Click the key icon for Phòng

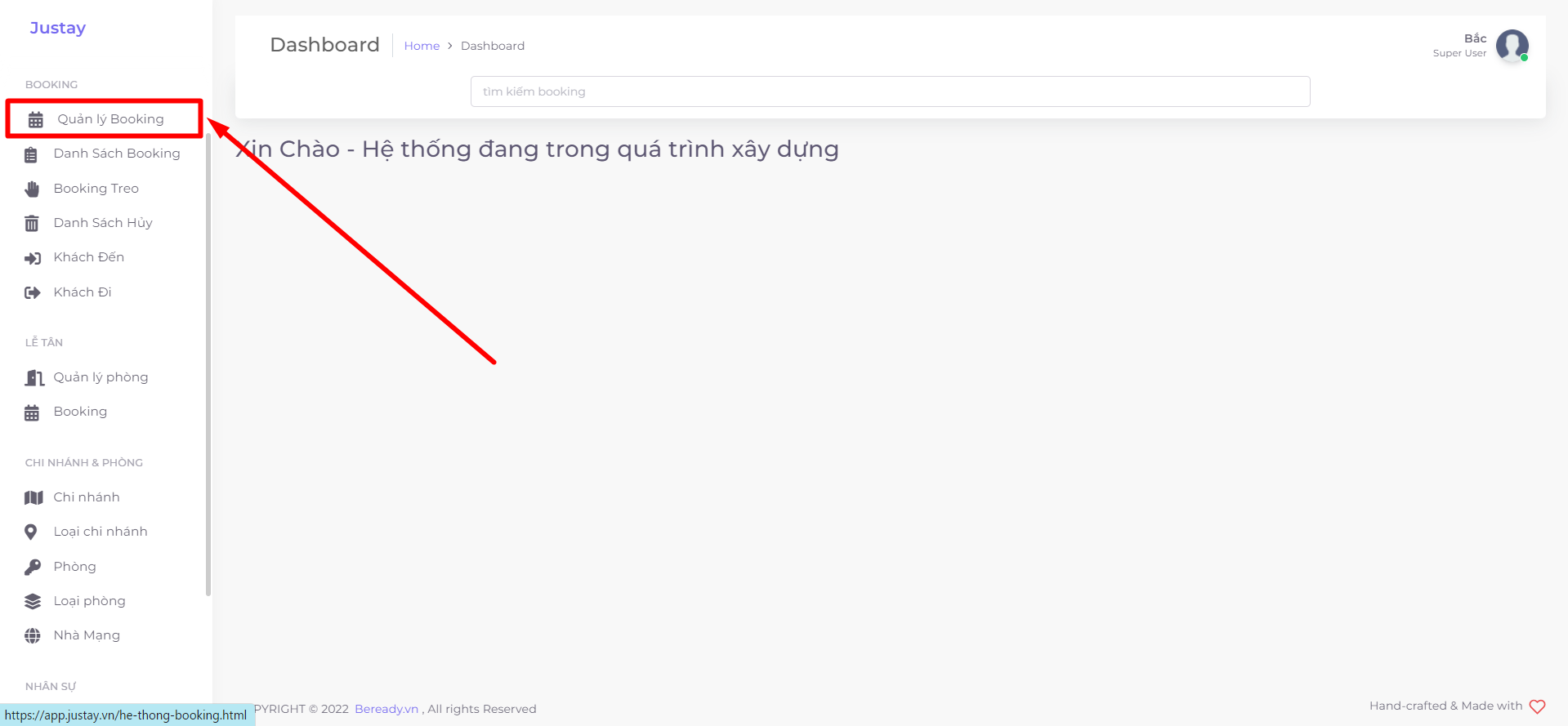point(33,567)
